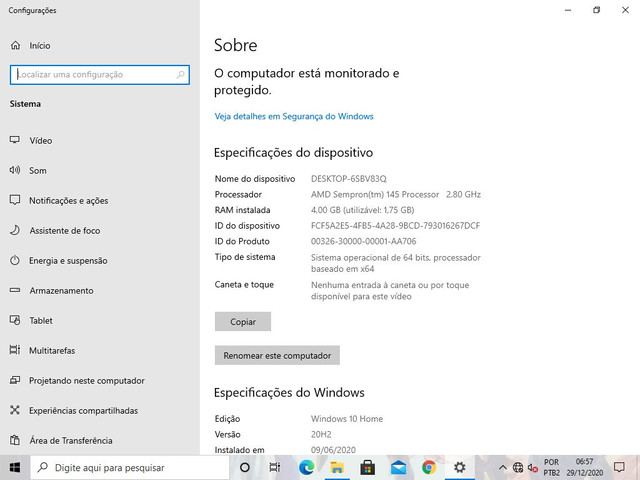Select Vídeo in the sidebar
The image size is (640, 480).
[41, 140]
